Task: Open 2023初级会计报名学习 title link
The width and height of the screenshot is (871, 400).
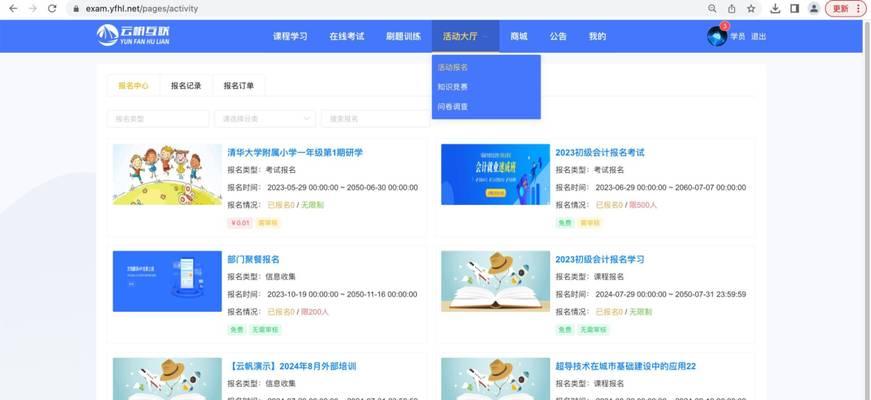Action: coord(600,259)
